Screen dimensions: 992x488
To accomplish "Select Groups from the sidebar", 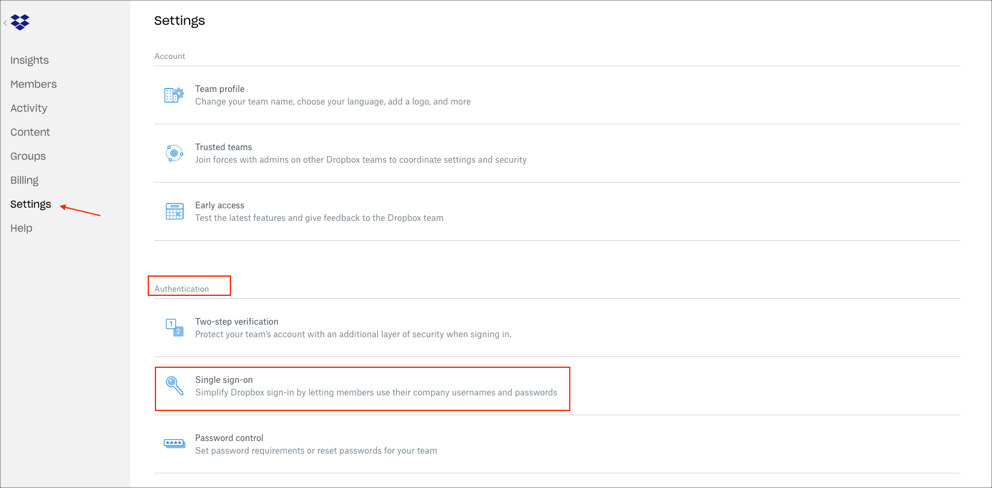I will click(28, 156).
